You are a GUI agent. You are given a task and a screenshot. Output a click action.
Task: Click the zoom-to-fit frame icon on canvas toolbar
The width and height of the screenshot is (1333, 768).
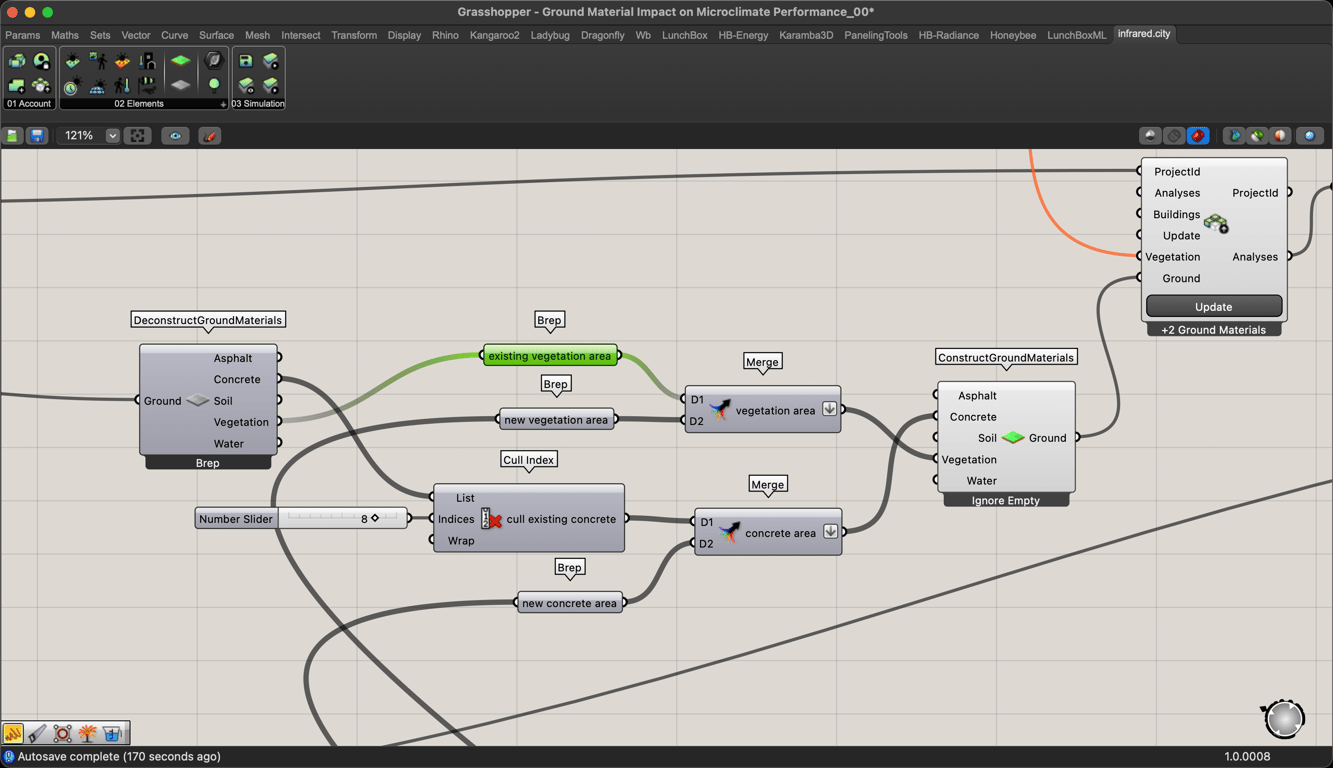tap(138, 135)
